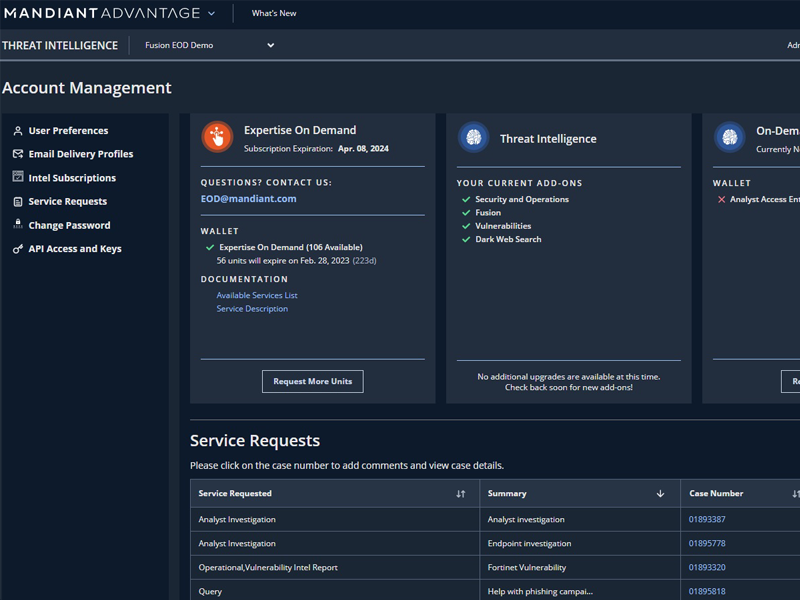Open the User Preferences person icon
The image size is (800, 600).
coord(18,131)
